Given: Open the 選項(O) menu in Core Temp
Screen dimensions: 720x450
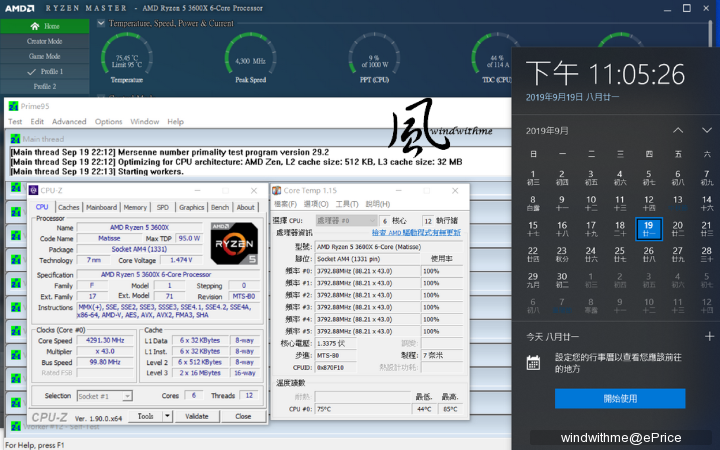Looking at the screenshot, I should click(316, 204).
